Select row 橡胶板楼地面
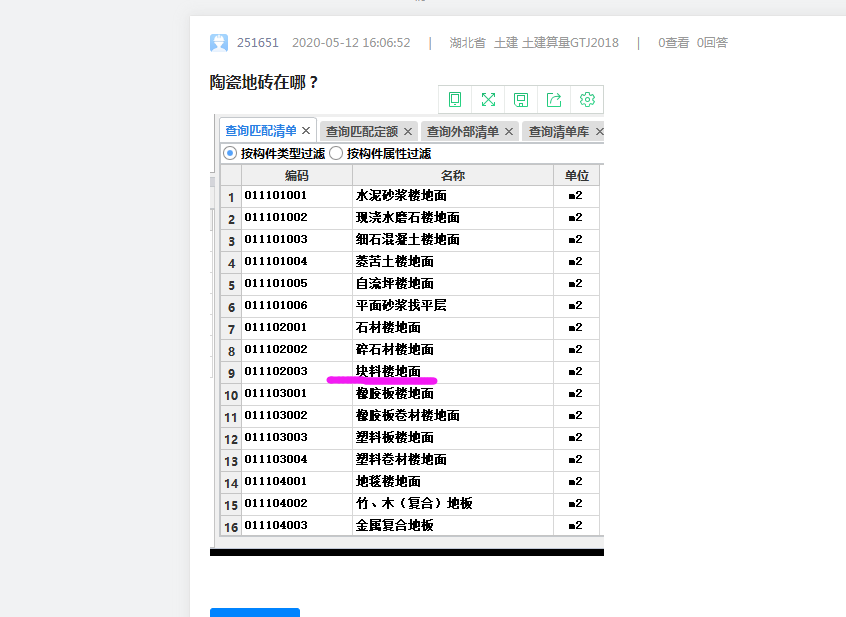The image size is (846, 617). (x=410, y=395)
